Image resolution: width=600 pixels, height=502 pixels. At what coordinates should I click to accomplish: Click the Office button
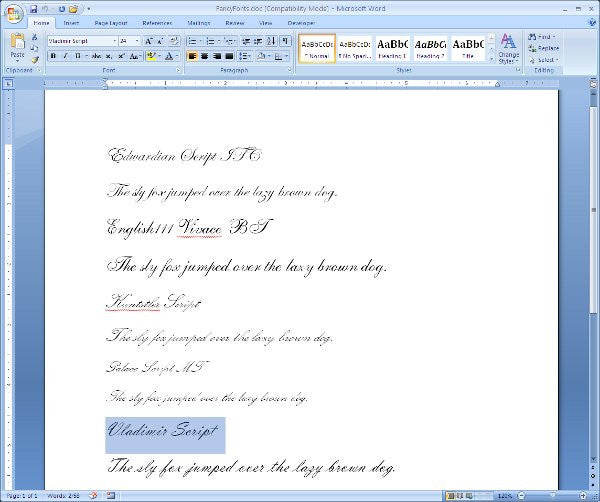tap(13, 12)
